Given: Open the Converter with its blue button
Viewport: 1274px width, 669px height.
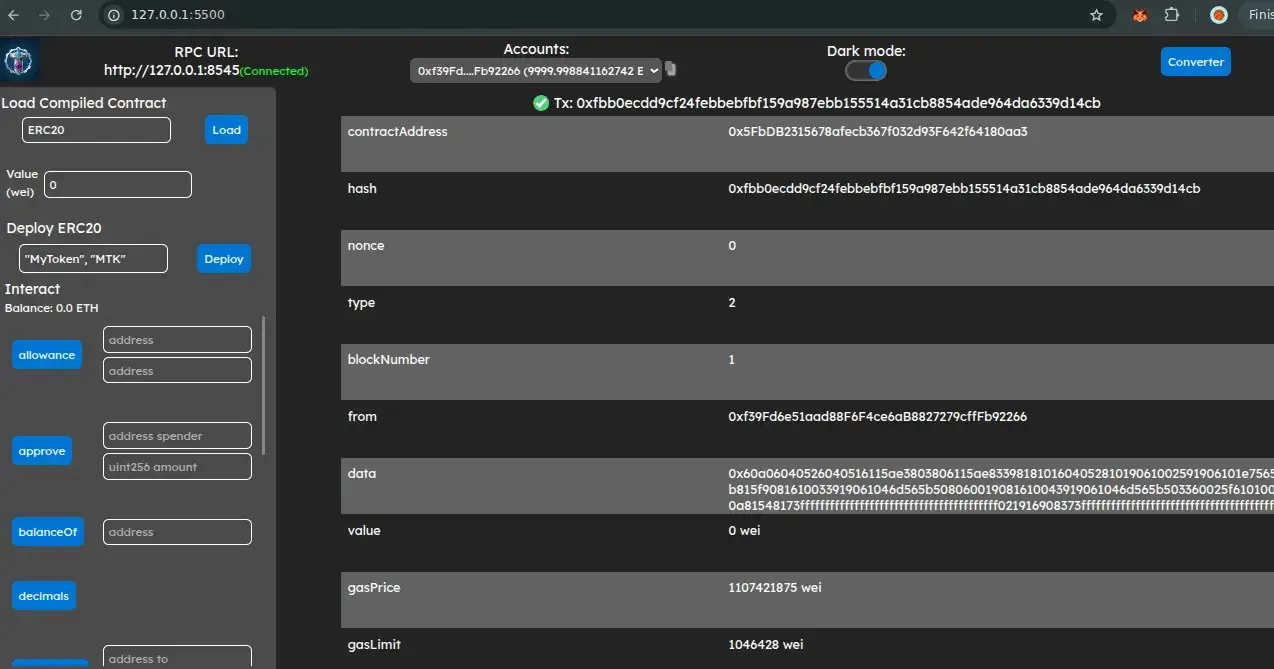Looking at the screenshot, I should (1195, 61).
